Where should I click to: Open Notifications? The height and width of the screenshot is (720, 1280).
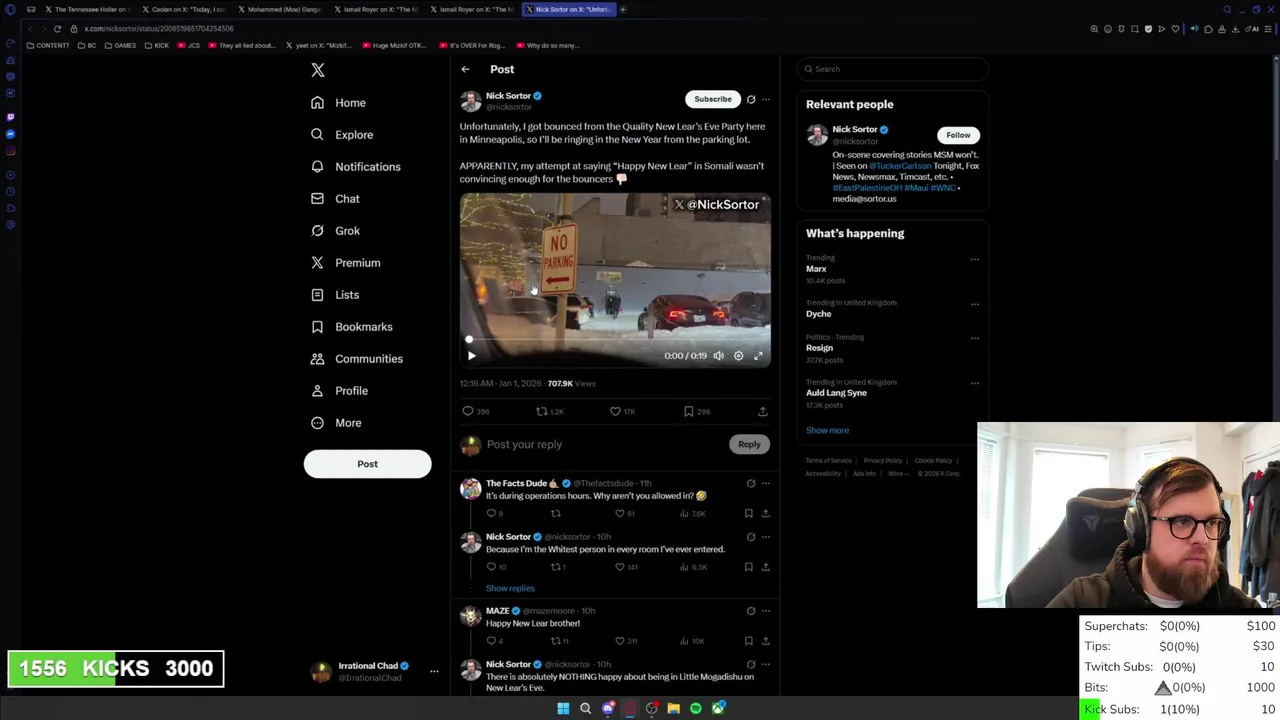[355, 167]
